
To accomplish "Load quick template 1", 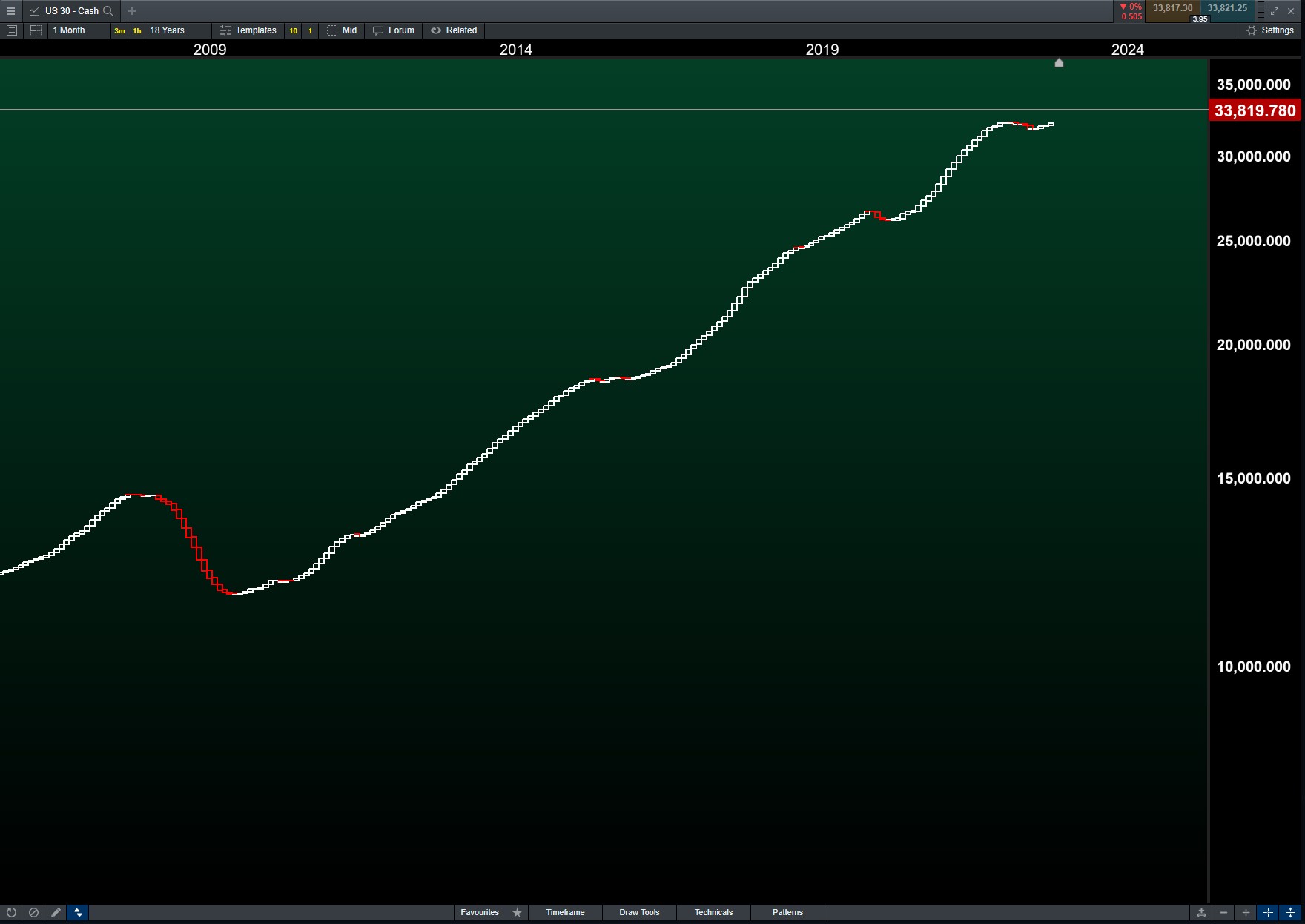I will [x=310, y=30].
